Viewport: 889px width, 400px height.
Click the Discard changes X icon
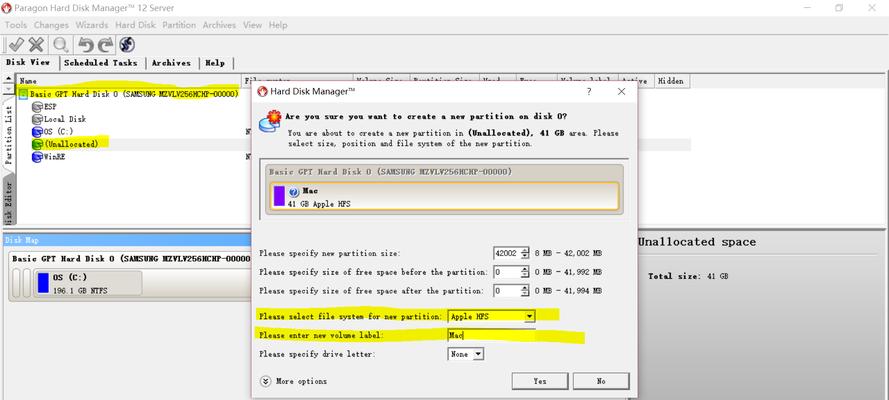36,45
